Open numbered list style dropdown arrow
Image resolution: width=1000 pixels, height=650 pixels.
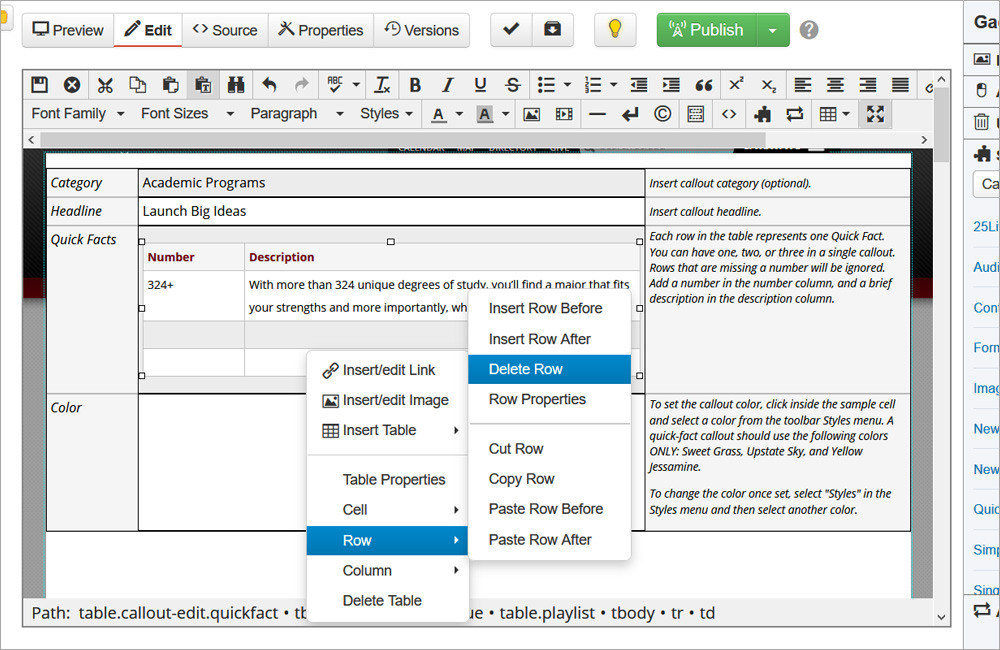point(614,85)
